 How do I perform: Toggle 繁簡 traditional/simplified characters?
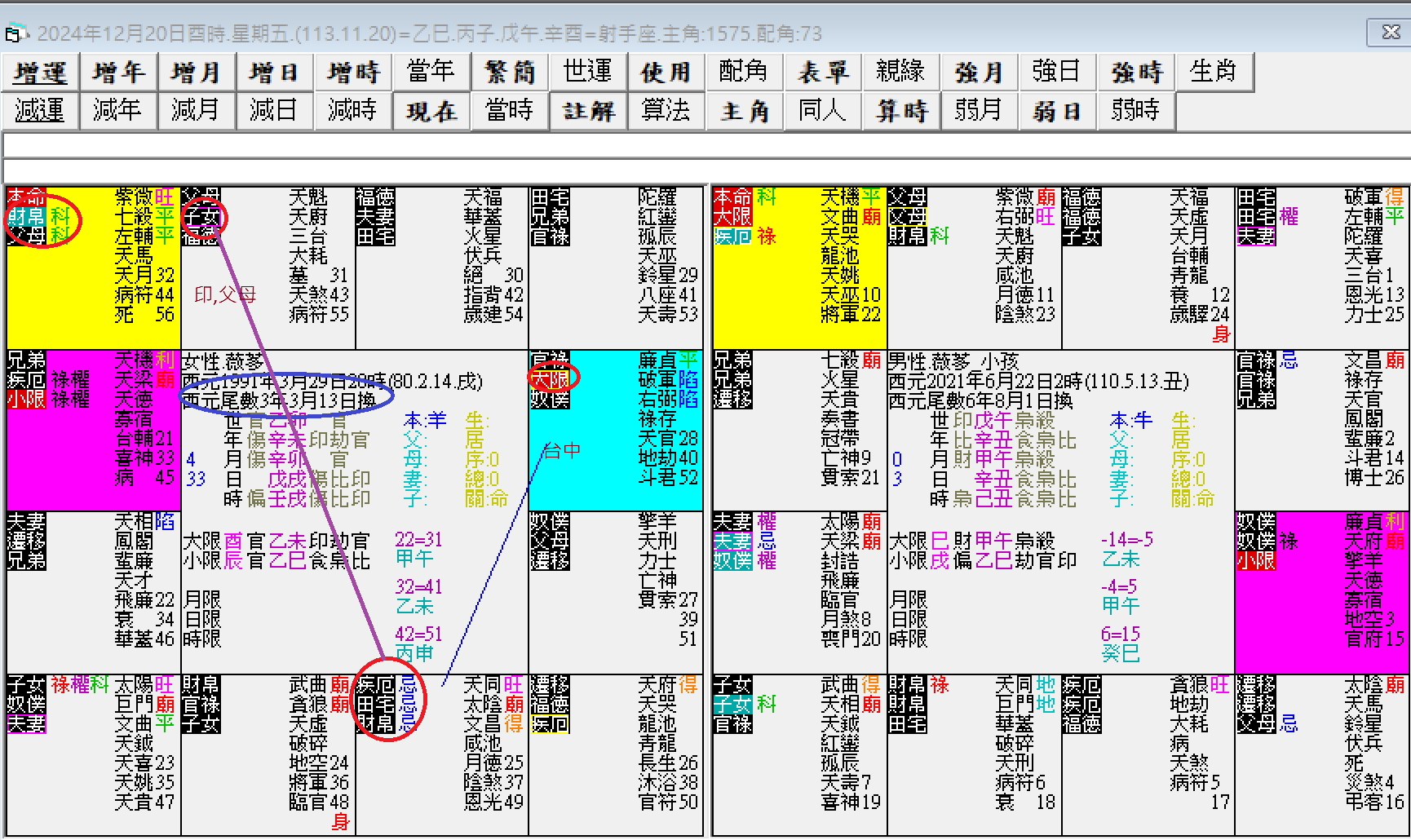(510, 73)
